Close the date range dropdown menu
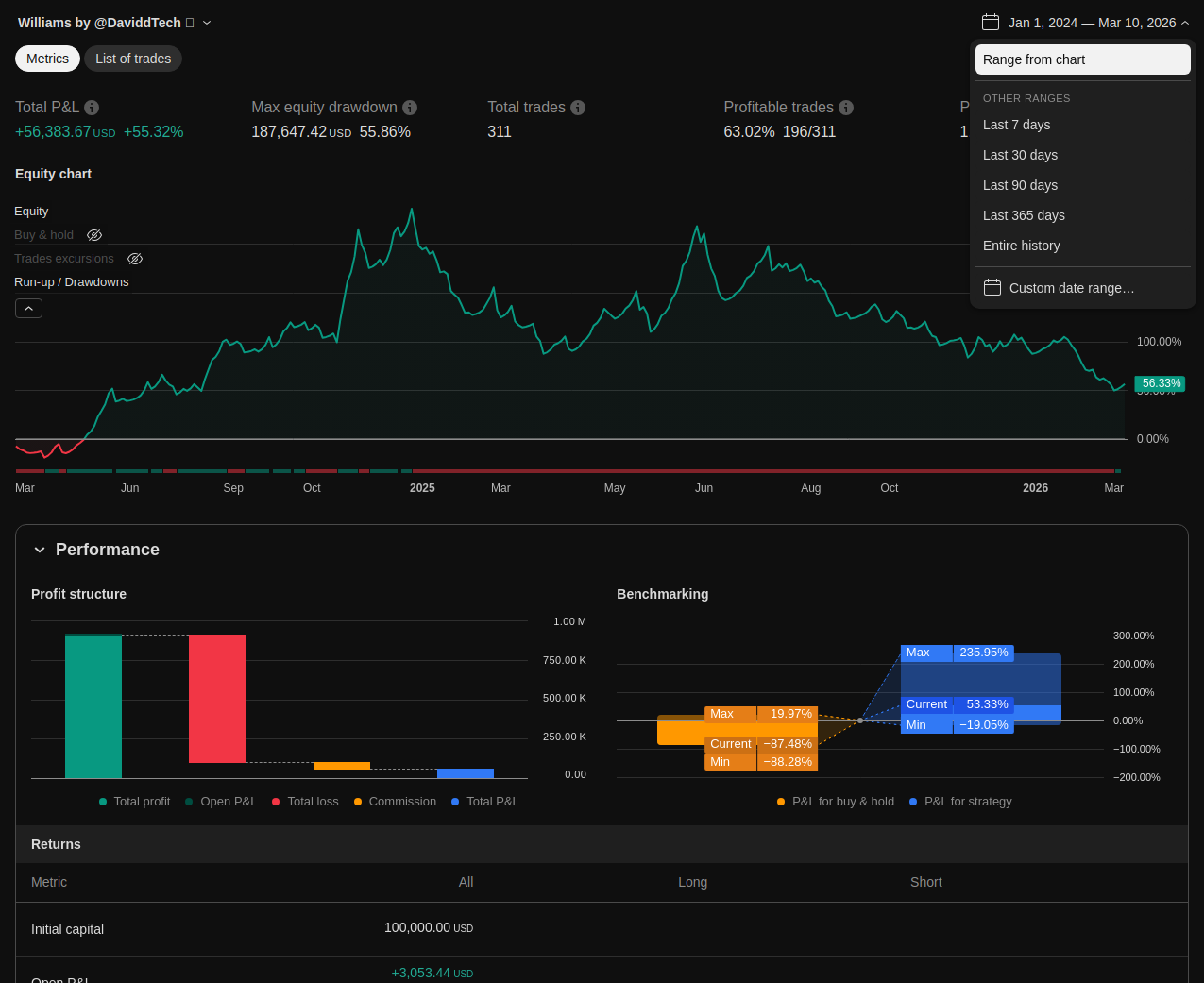The image size is (1204, 983). 1185,23
